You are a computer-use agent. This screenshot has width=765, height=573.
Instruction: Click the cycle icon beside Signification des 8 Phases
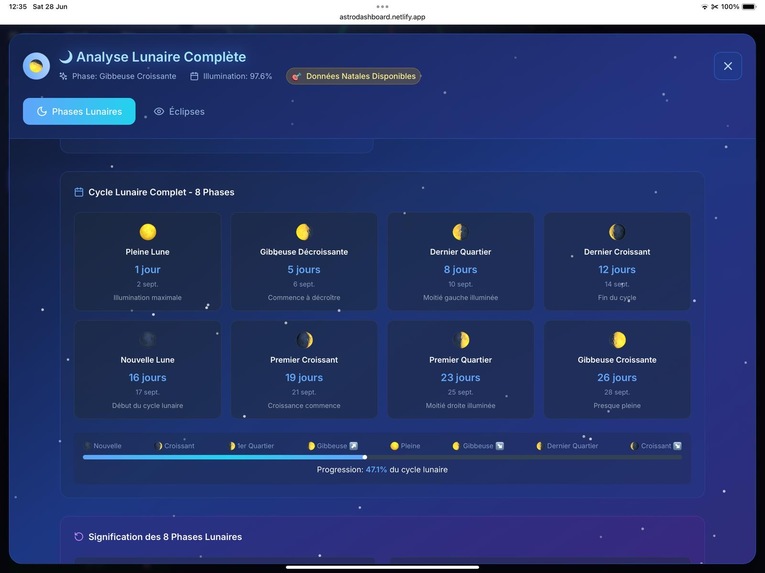[x=79, y=537]
